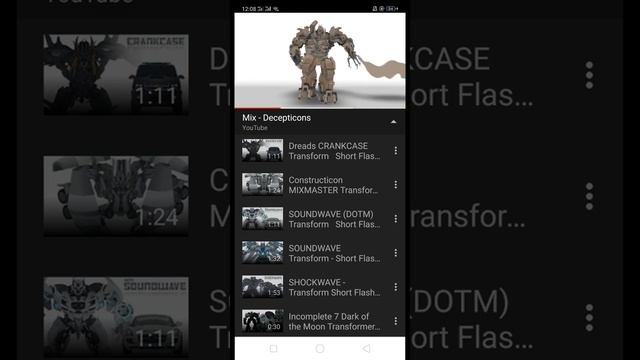Play Incomplete 7 Dark of the Moon thumbnail
This screenshot has height=360, width=640.
(262, 321)
